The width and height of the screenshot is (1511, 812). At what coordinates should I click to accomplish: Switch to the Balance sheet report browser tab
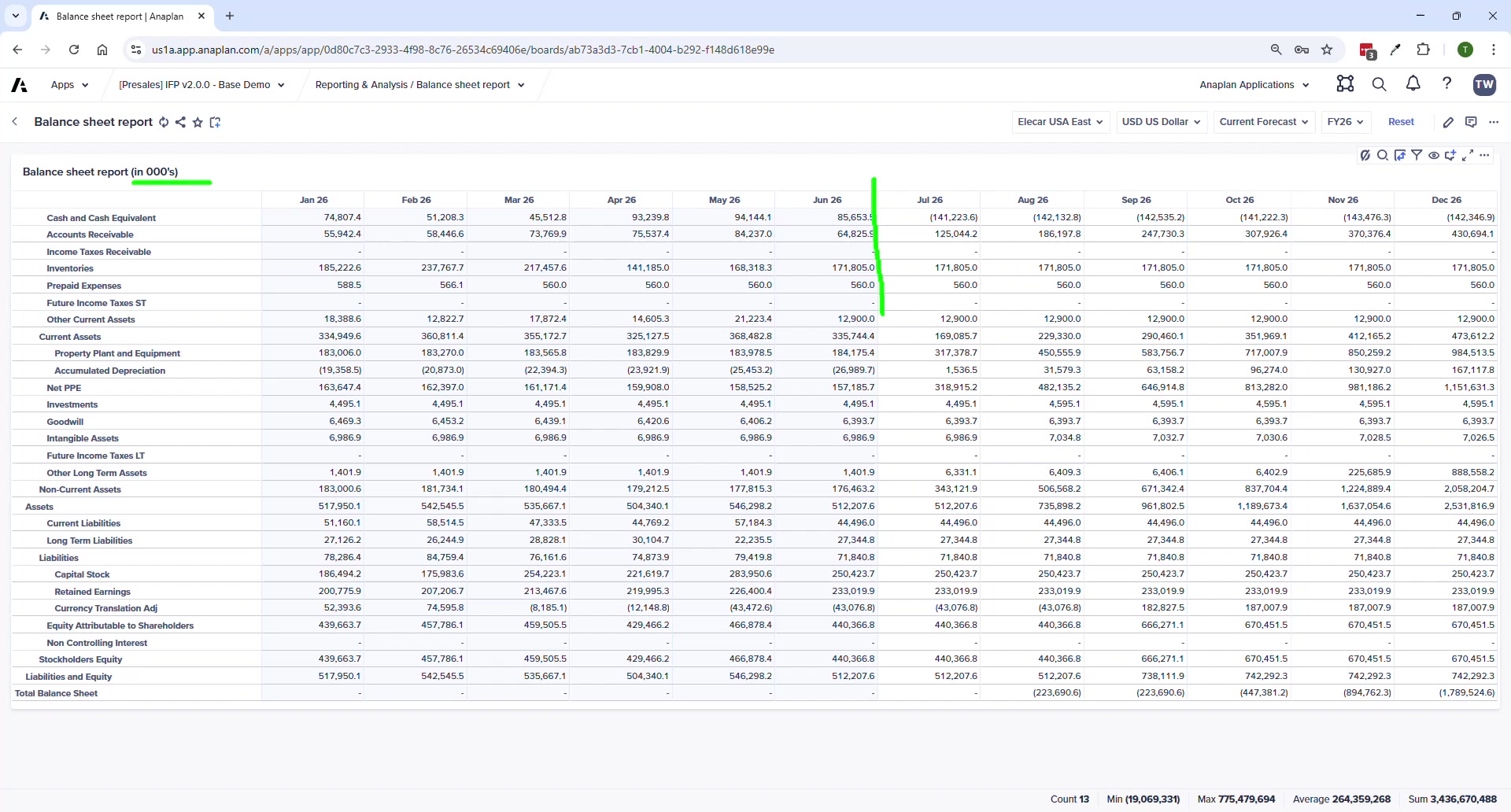coord(118,16)
